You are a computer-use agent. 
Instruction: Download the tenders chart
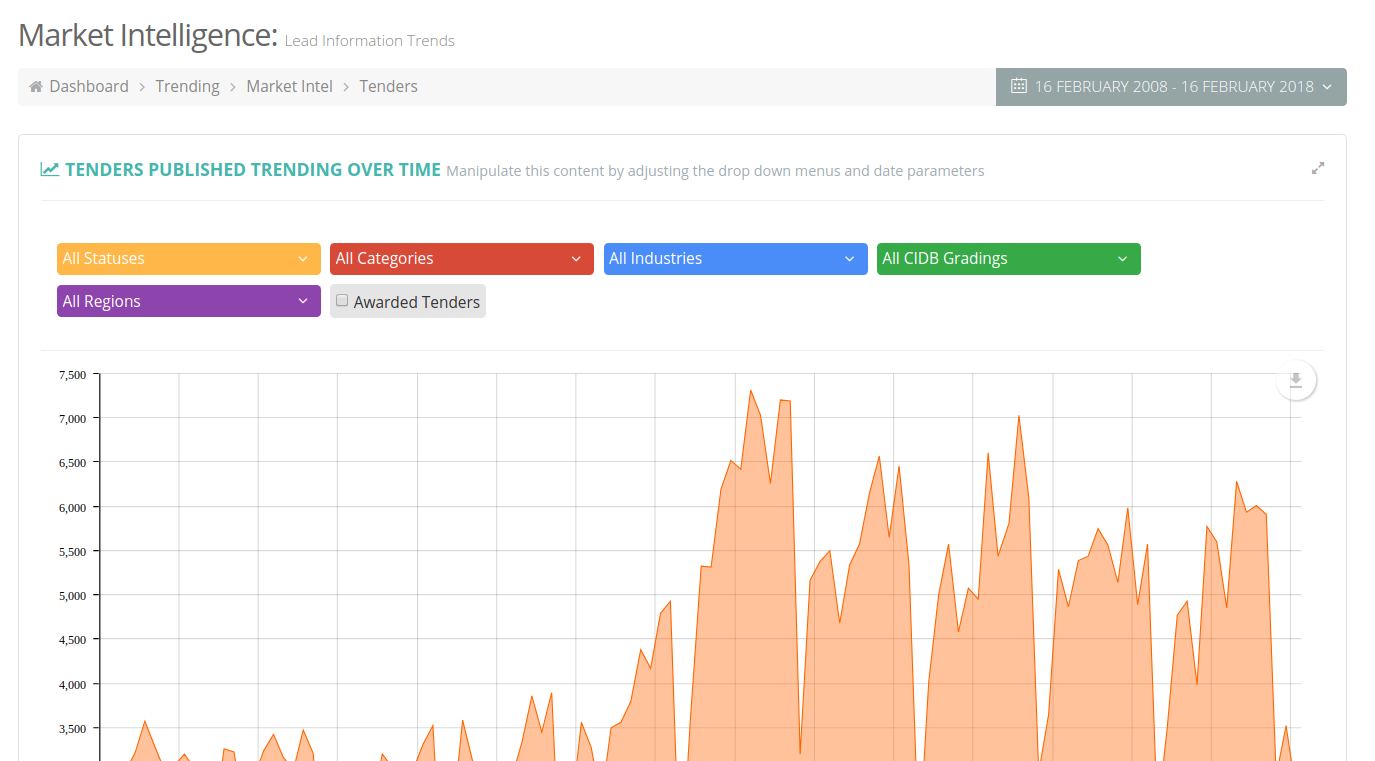click(x=1296, y=380)
